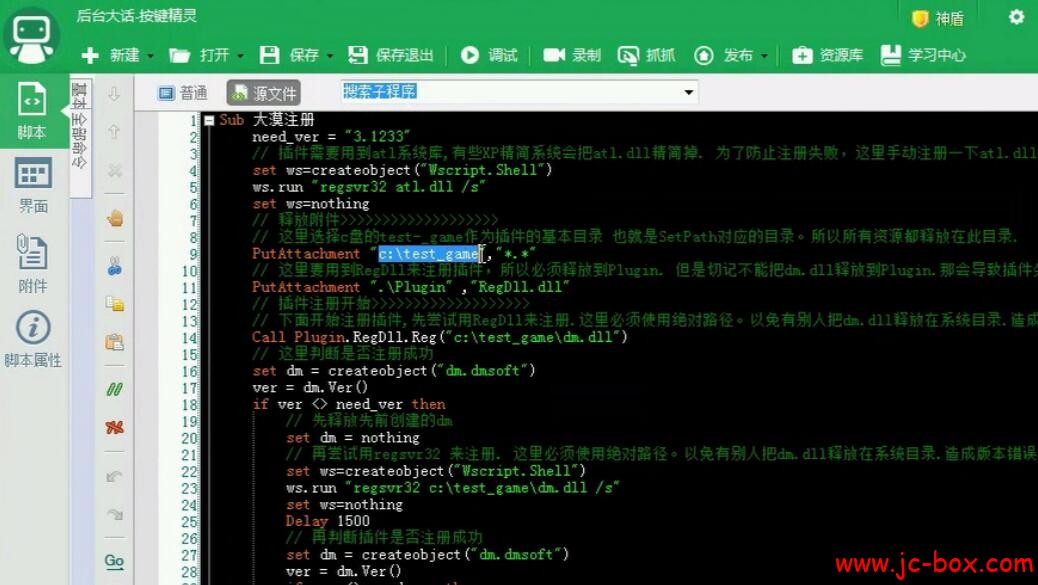Viewport: 1038px width, 585px height.
Task: Click the undo arrow icon
Action: (115, 476)
